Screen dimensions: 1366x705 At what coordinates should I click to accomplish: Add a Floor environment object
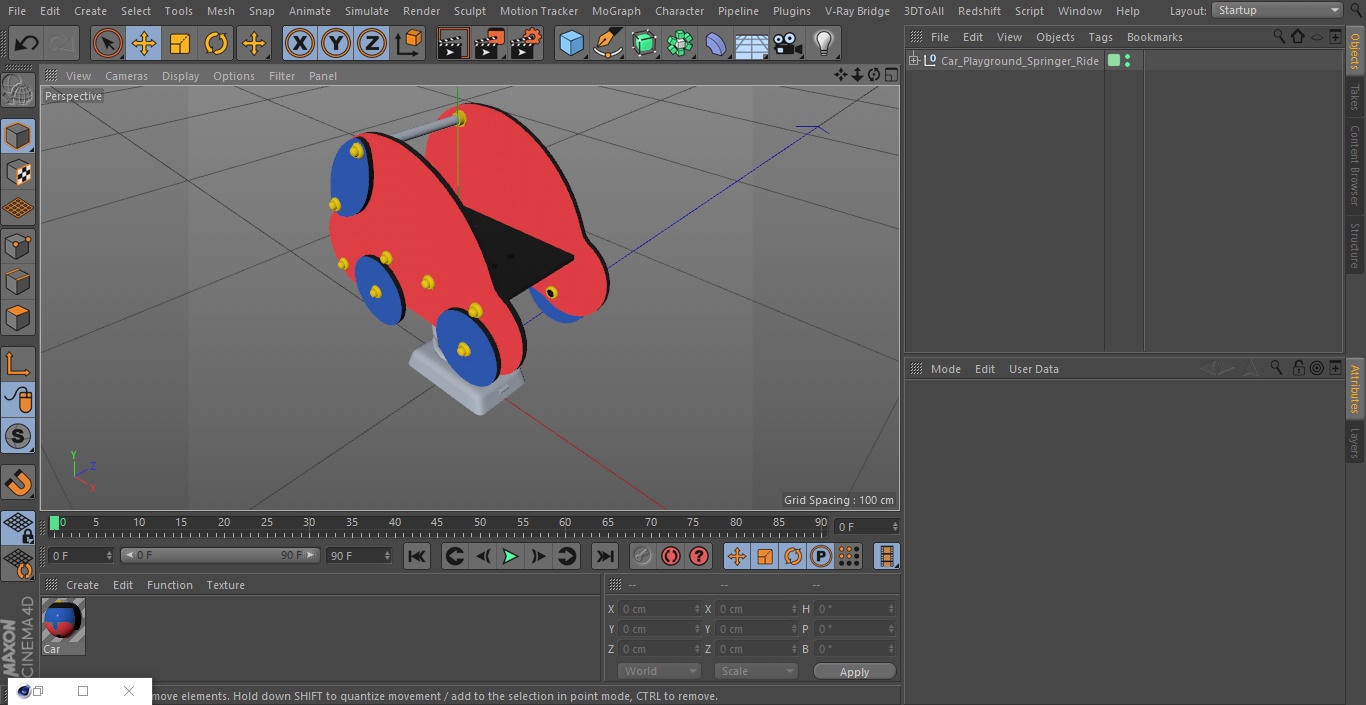(x=751, y=43)
